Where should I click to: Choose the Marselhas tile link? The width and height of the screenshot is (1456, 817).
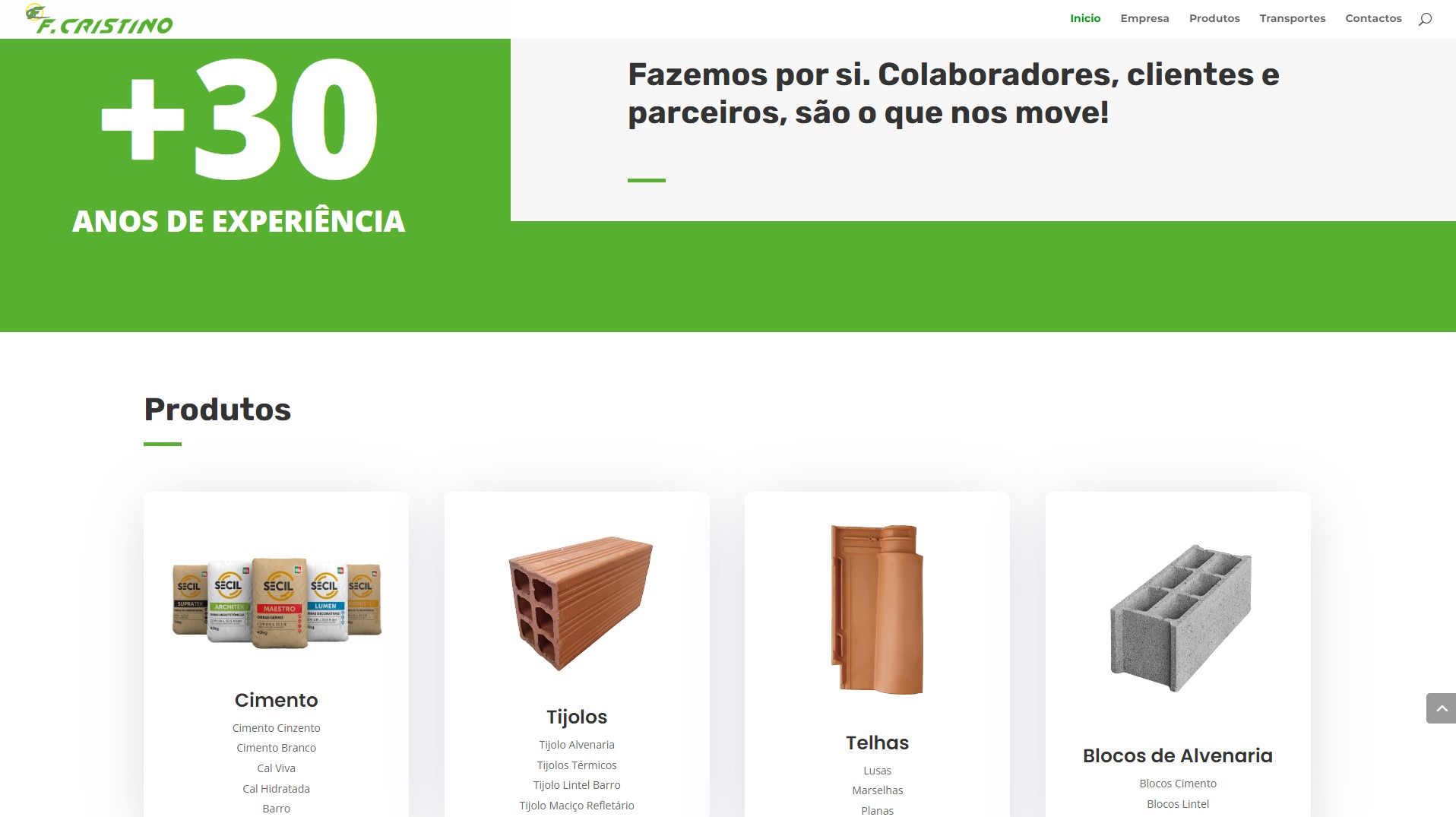(x=877, y=790)
